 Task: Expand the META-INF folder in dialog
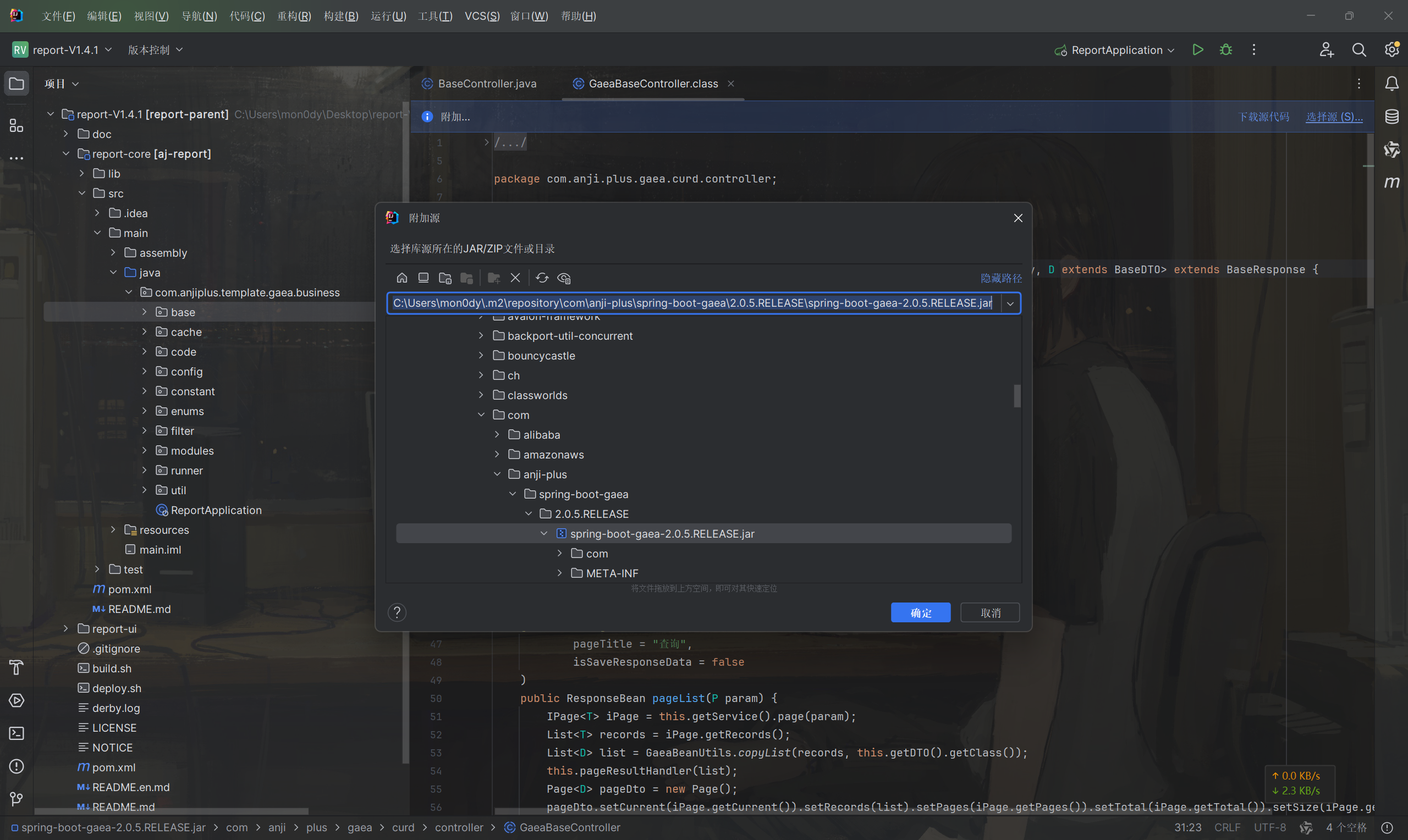point(559,573)
